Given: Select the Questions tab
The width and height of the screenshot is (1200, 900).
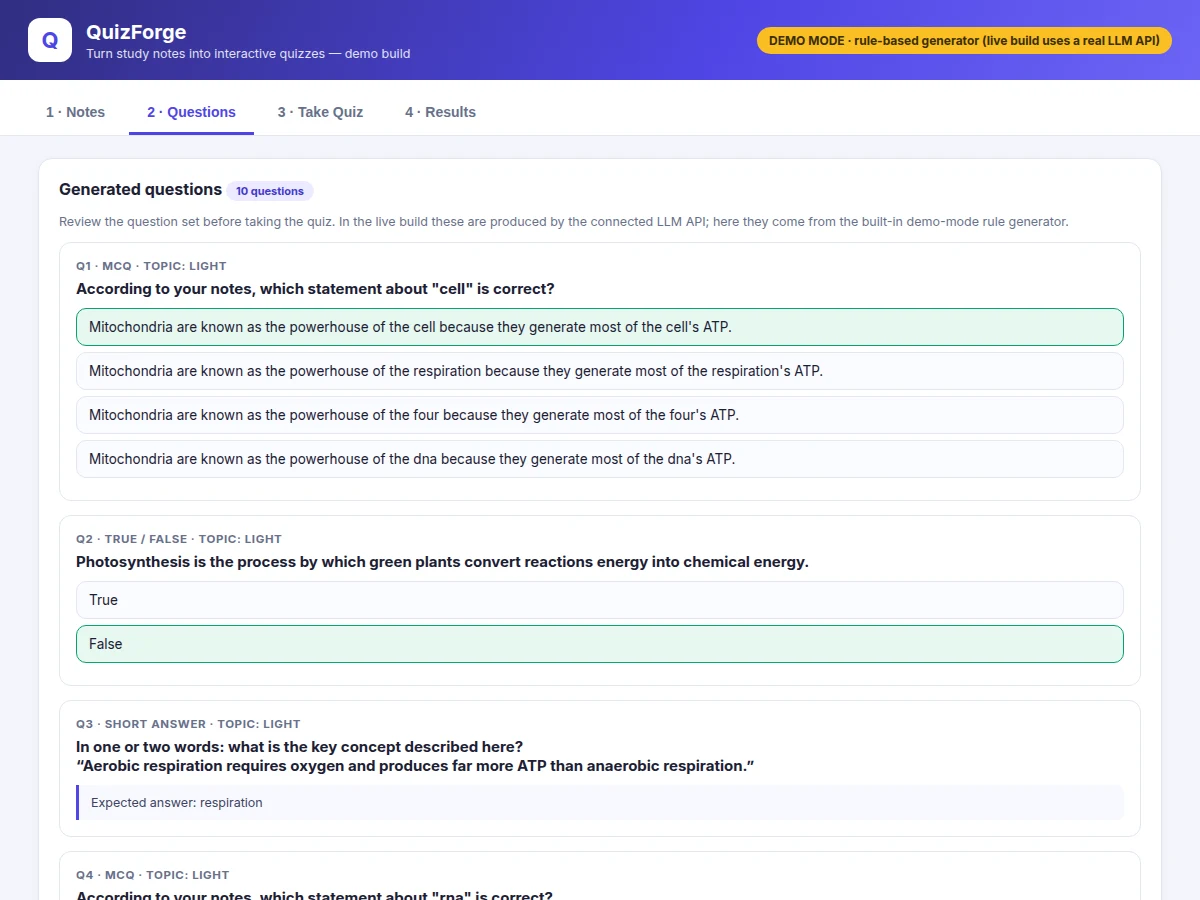Looking at the screenshot, I should (x=191, y=112).
